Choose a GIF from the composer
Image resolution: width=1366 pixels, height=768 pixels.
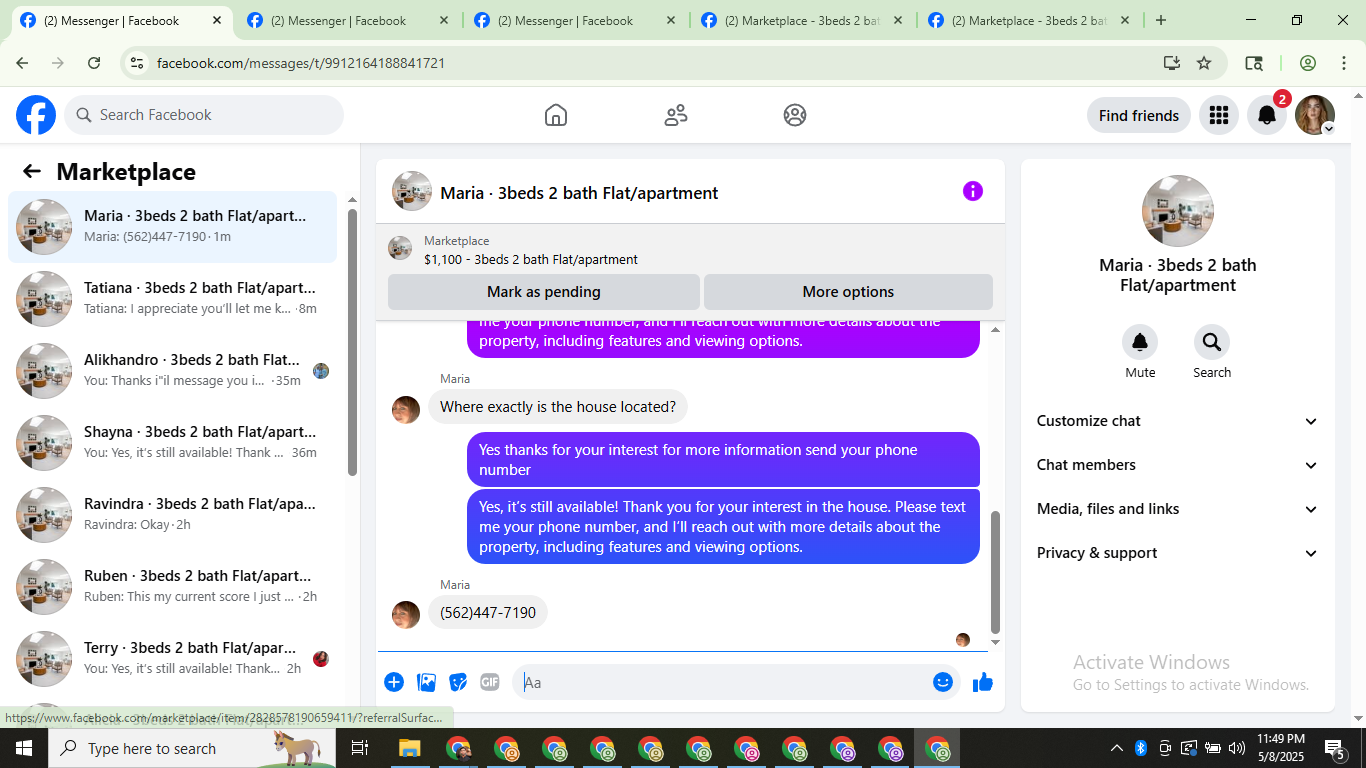pyautogui.click(x=490, y=682)
